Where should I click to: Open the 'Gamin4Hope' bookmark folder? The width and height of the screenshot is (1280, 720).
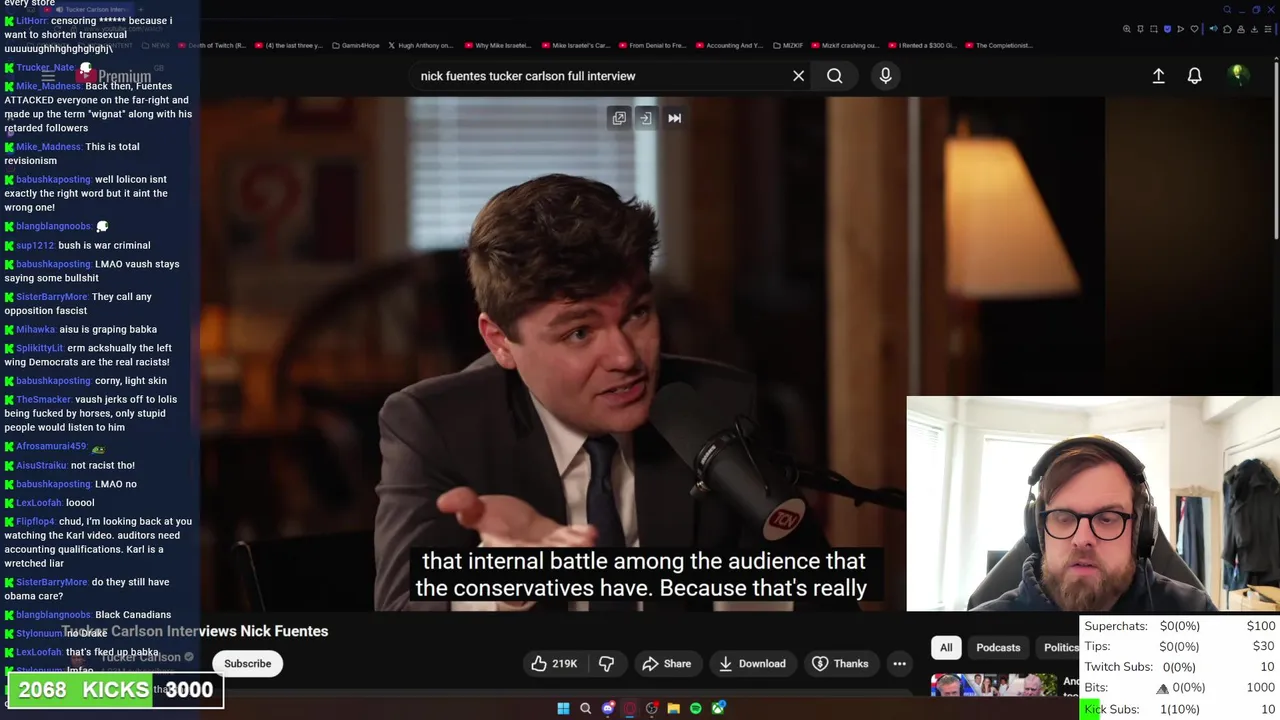pyautogui.click(x=355, y=45)
